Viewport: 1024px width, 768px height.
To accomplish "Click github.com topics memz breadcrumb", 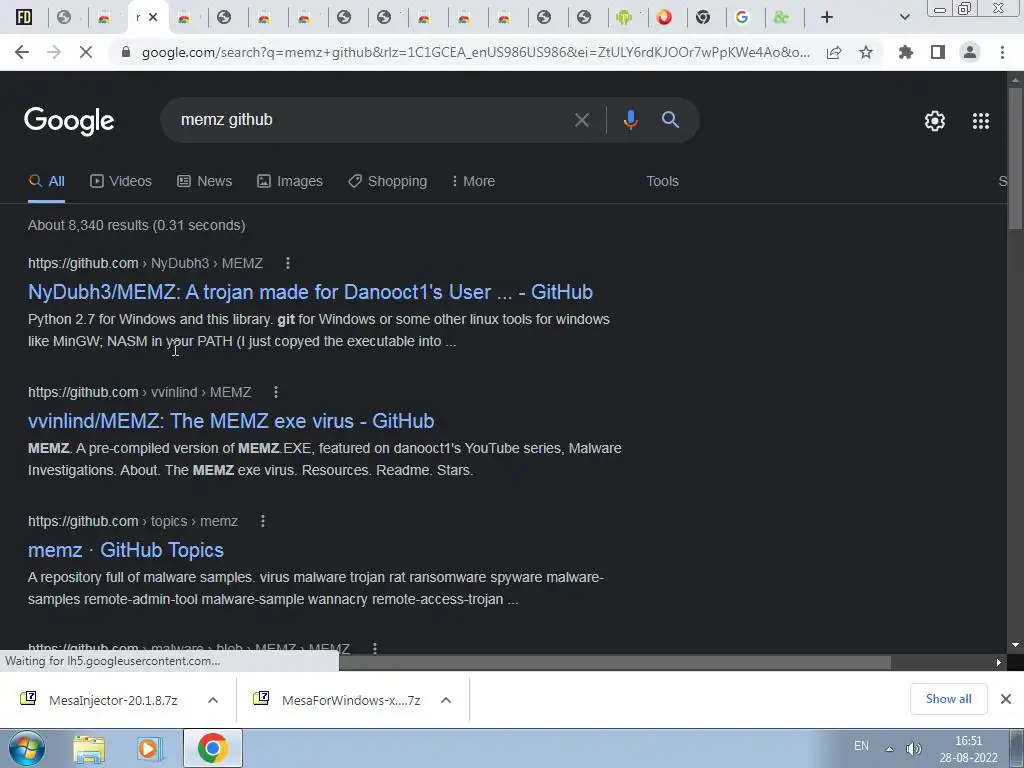I will [x=133, y=521].
